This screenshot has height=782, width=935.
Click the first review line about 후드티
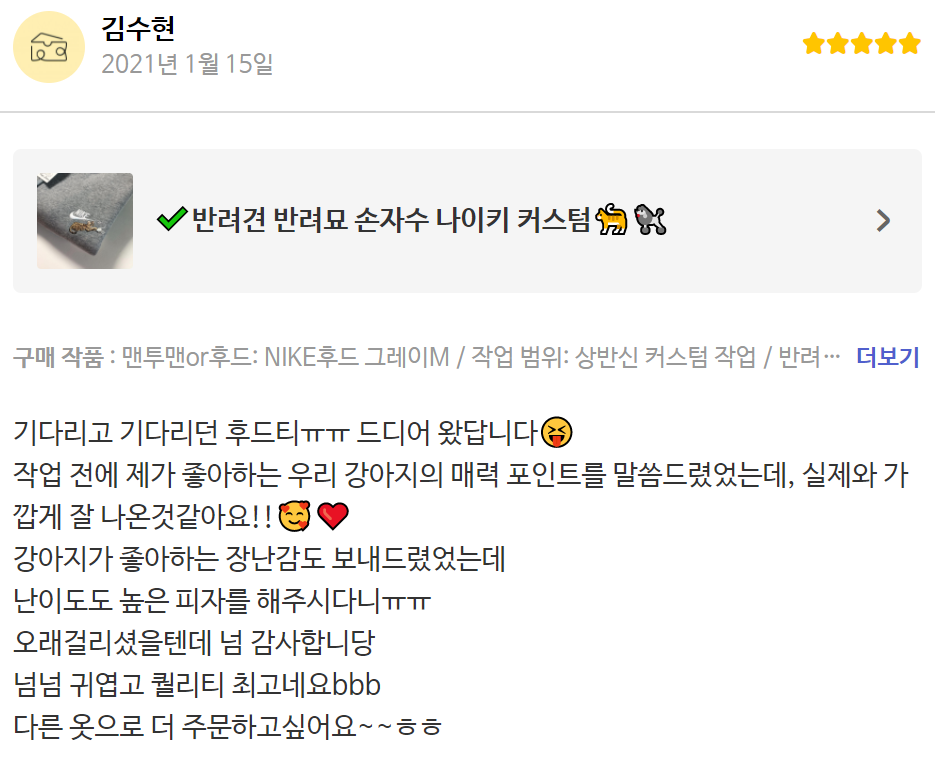293,432
